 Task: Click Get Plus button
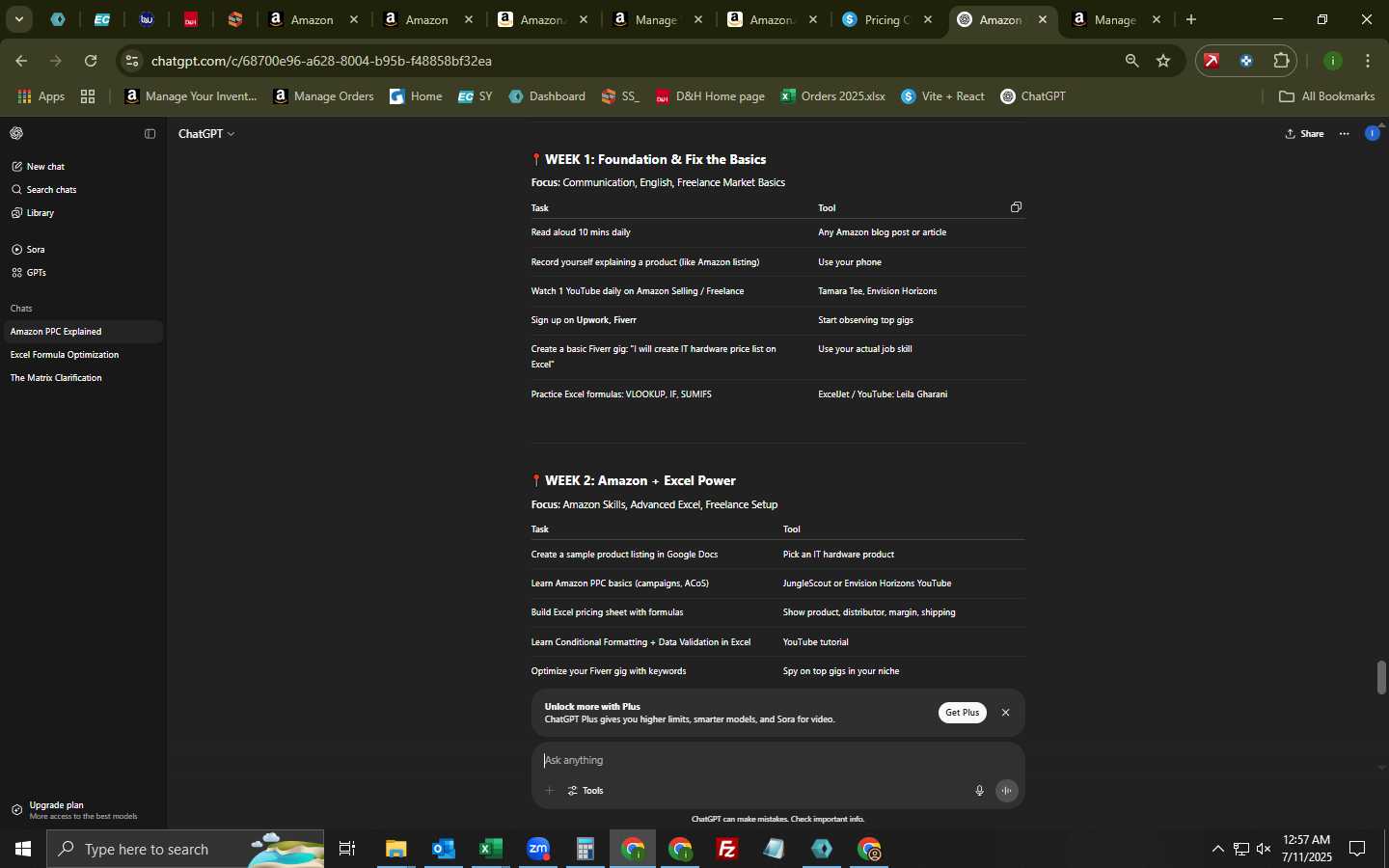coord(962,713)
